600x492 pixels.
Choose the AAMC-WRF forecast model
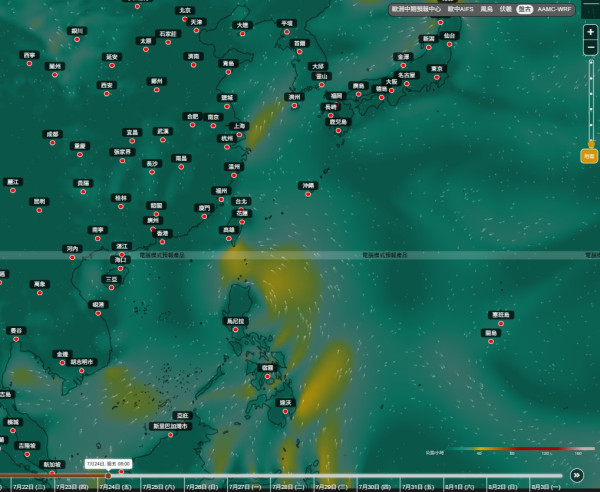[554, 9]
